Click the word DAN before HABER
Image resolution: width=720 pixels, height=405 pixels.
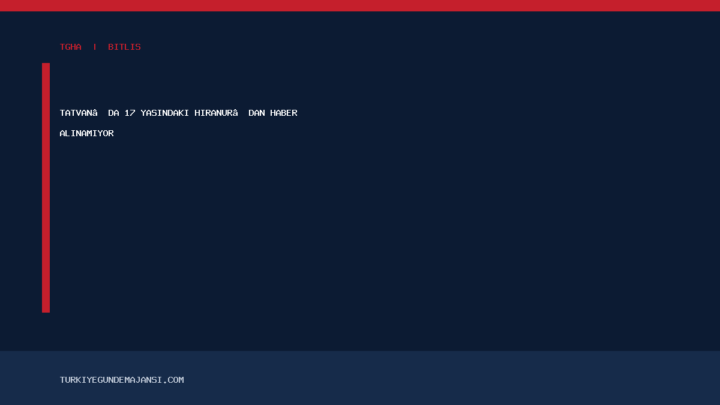pos(257,113)
